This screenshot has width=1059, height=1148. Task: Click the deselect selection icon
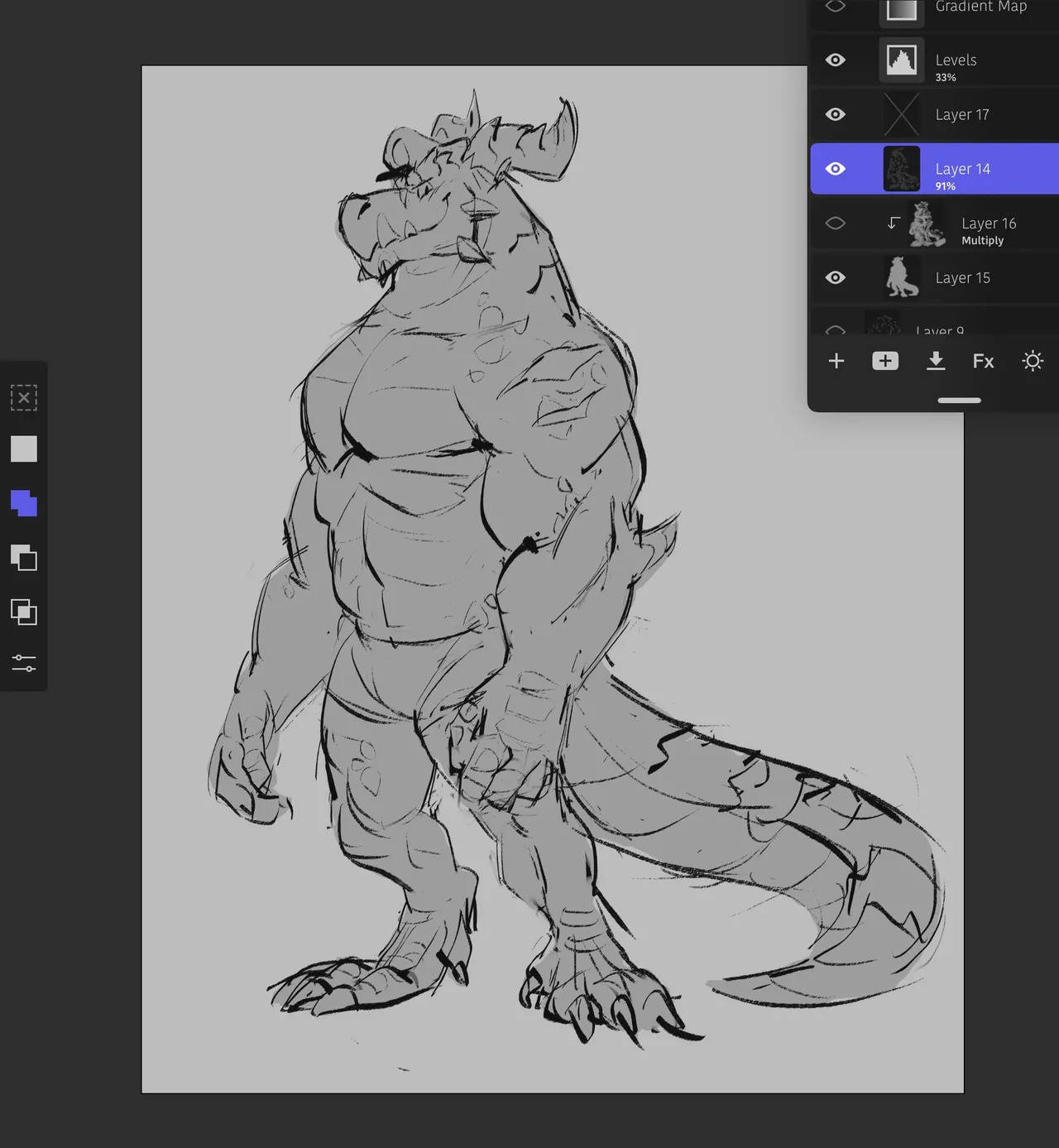[24, 398]
